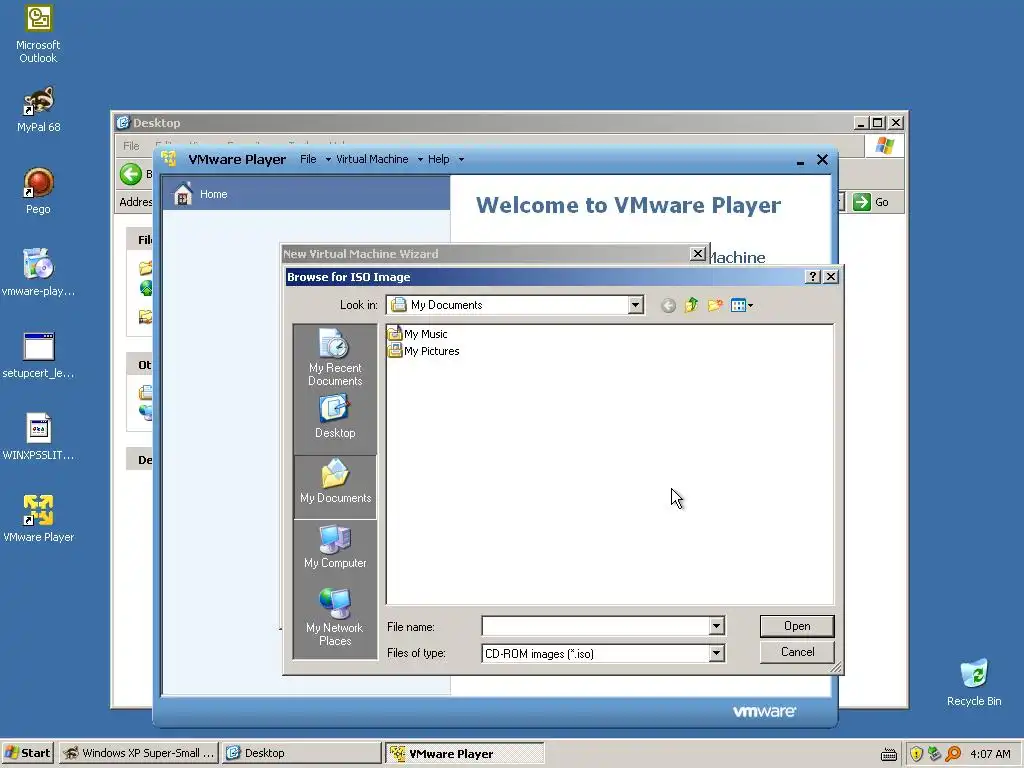Expand the Files of type dropdown

[716, 653]
